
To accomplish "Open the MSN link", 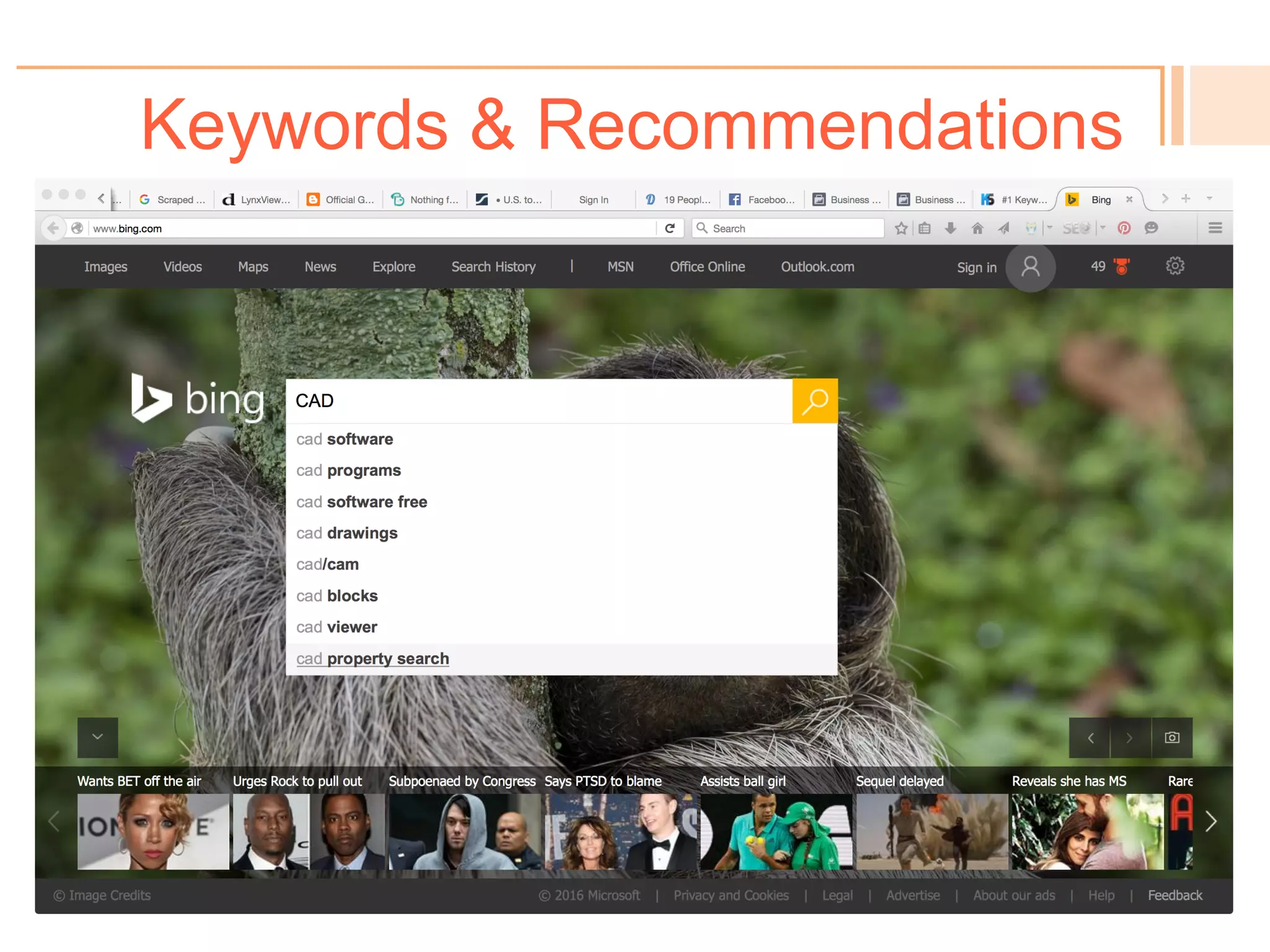I will 620,267.
